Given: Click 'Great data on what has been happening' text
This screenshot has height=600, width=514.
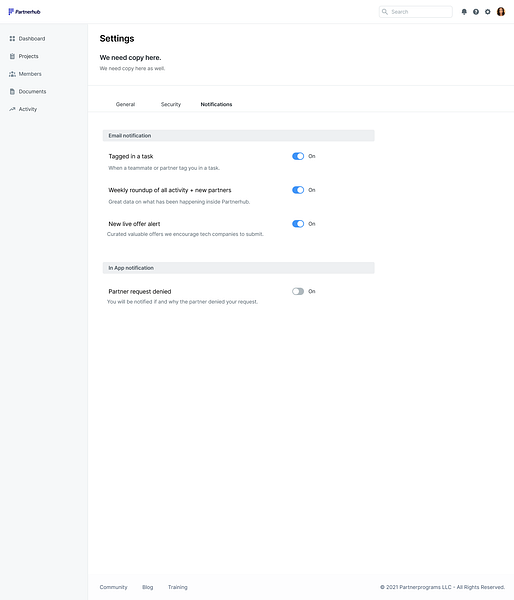Looking at the screenshot, I should click(x=179, y=202).
